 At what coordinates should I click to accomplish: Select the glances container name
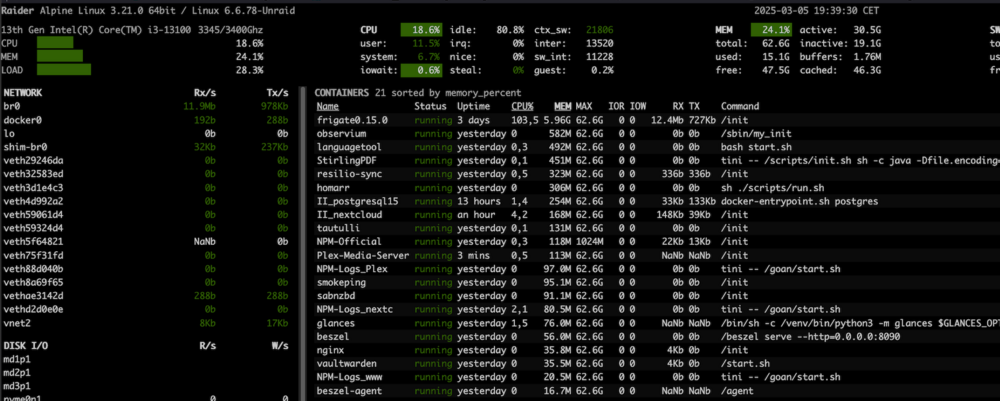pyautogui.click(x=335, y=323)
